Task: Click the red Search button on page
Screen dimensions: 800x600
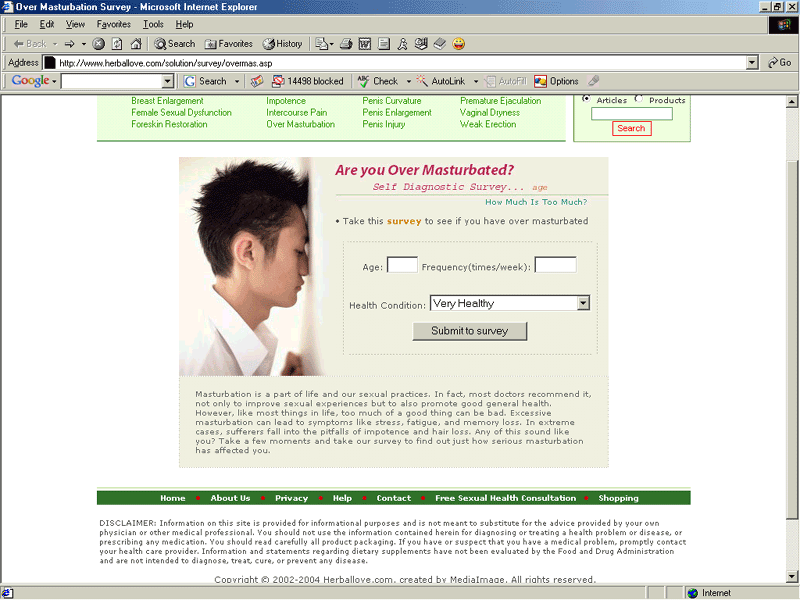Action: pos(632,128)
